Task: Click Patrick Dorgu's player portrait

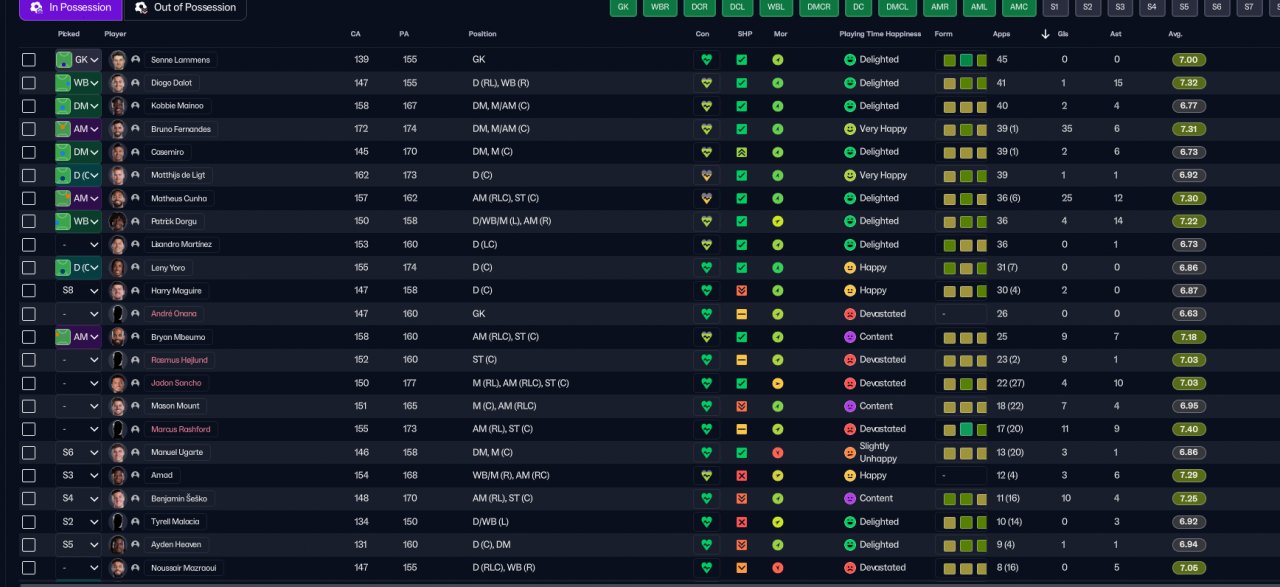Action: click(118, 221)
